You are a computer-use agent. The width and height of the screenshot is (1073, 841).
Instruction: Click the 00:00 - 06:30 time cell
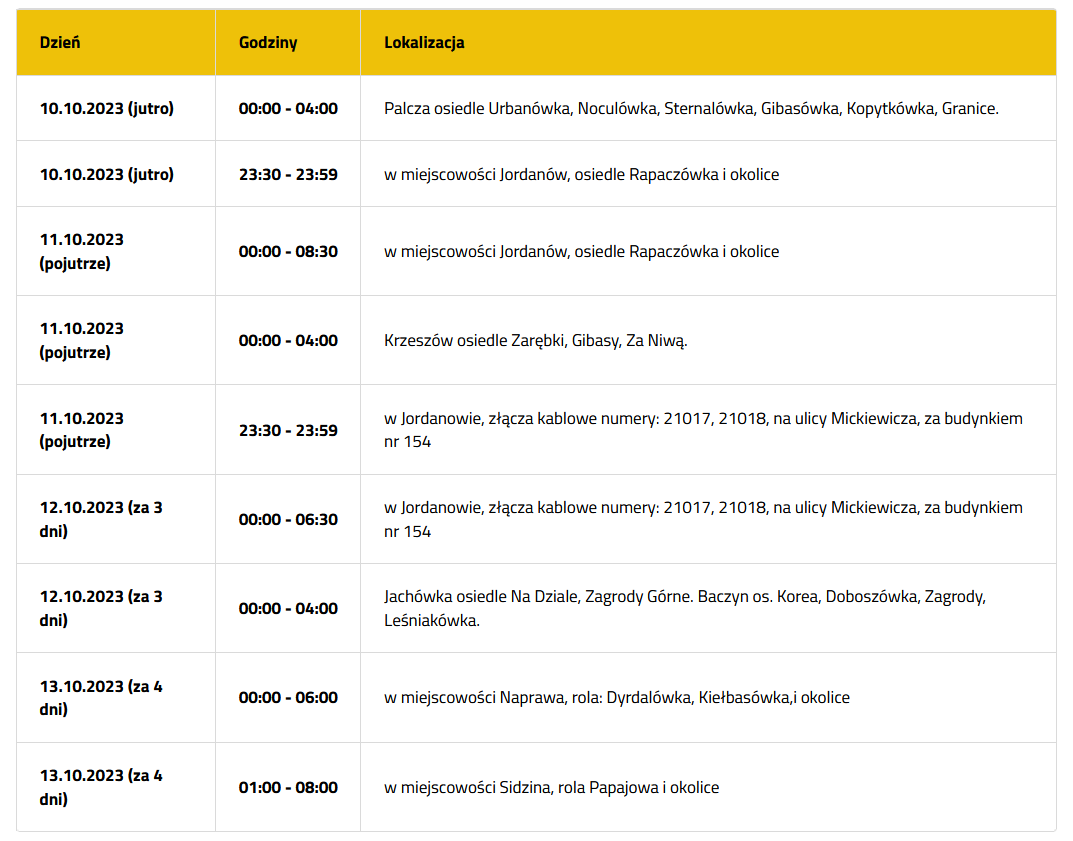coord(288,519)
